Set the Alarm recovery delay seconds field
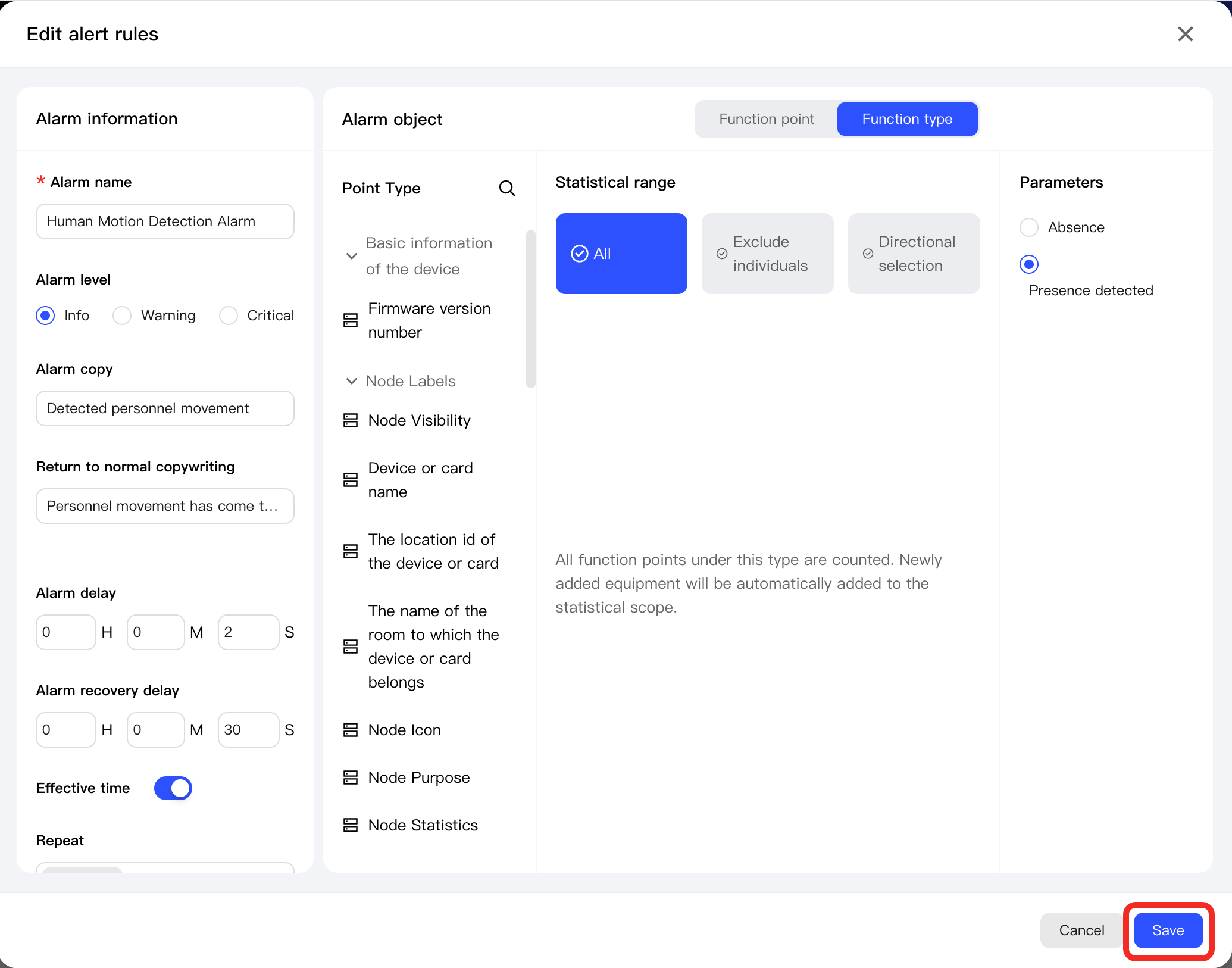This screenshot has width=1232, height=968. [x=248, y=730]
